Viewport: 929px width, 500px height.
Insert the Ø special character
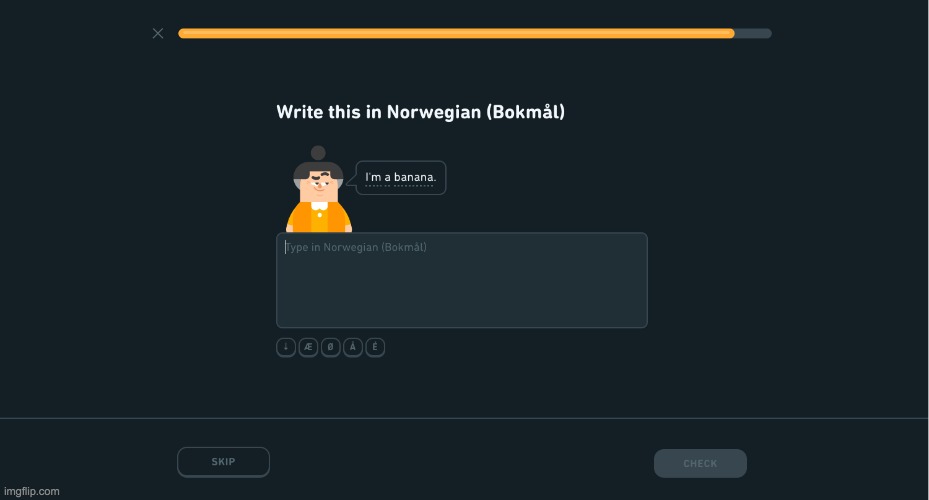point(331,347)
